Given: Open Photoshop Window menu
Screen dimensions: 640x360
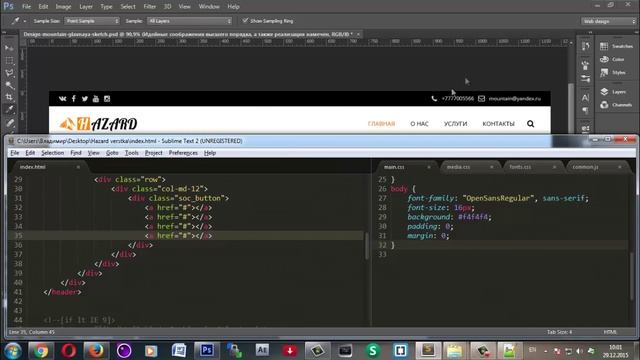Looking at the screenshot, I should pyautogui.click(x=209, y=7).
